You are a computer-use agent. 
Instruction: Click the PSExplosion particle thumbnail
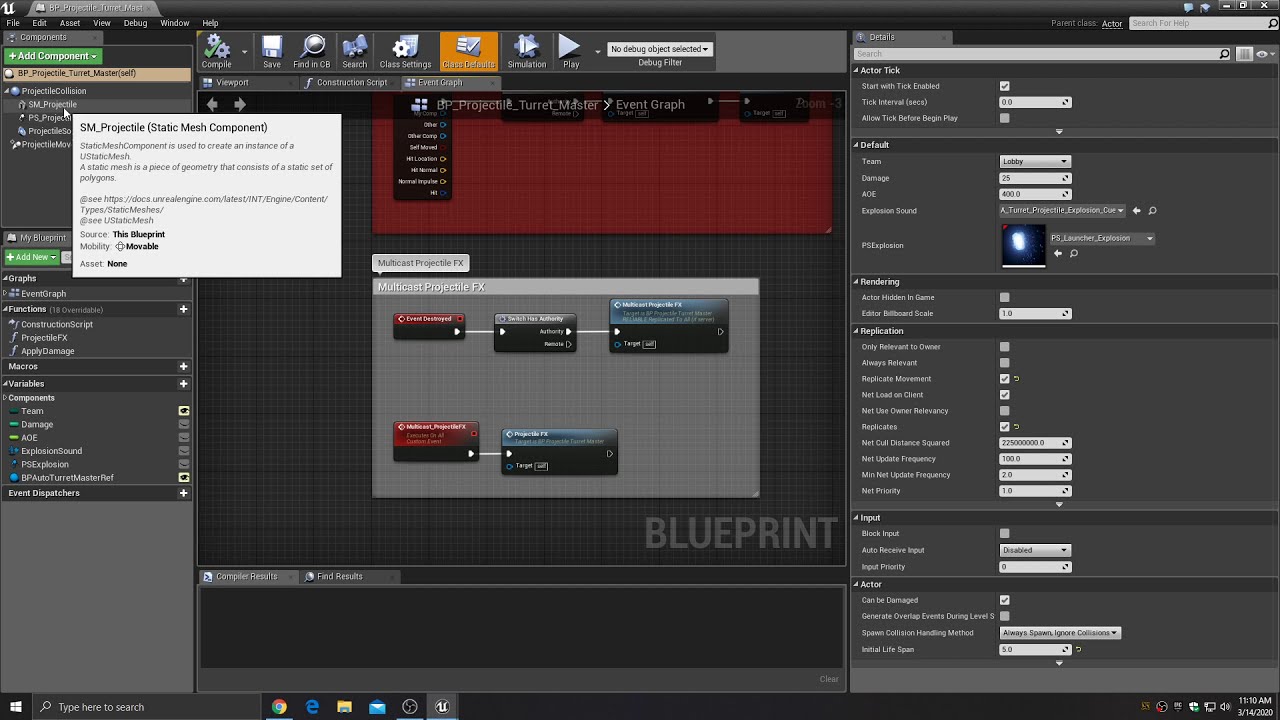1023,246
